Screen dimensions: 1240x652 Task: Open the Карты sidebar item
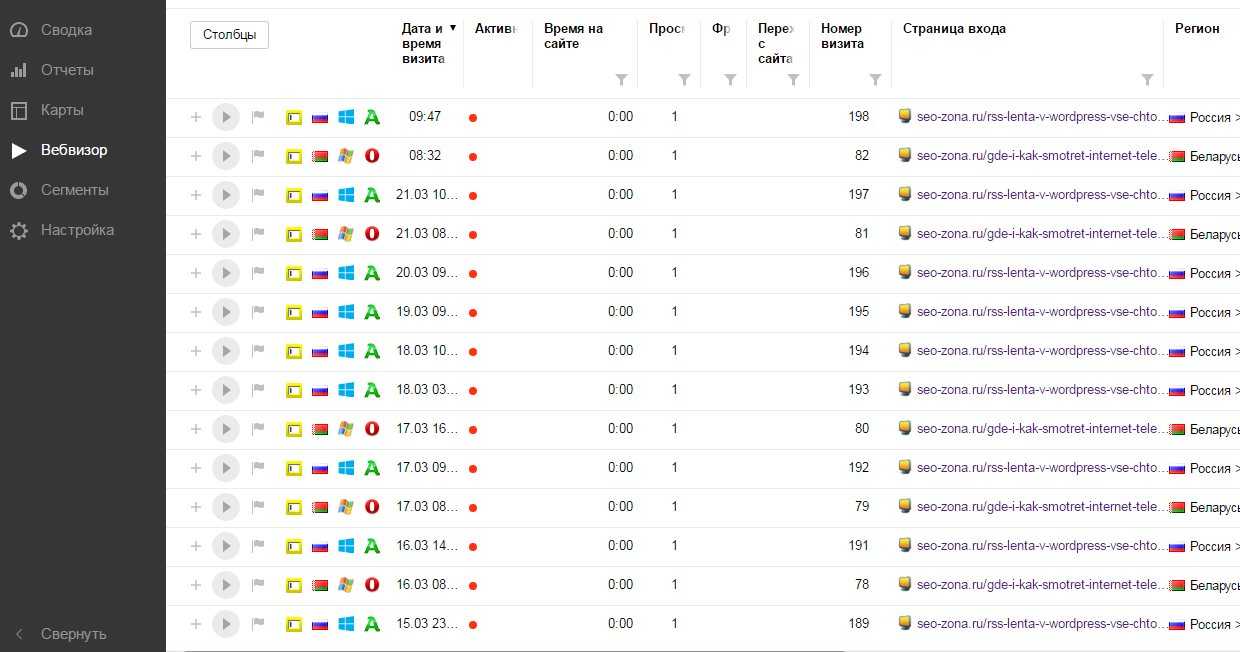pos(62,110)
